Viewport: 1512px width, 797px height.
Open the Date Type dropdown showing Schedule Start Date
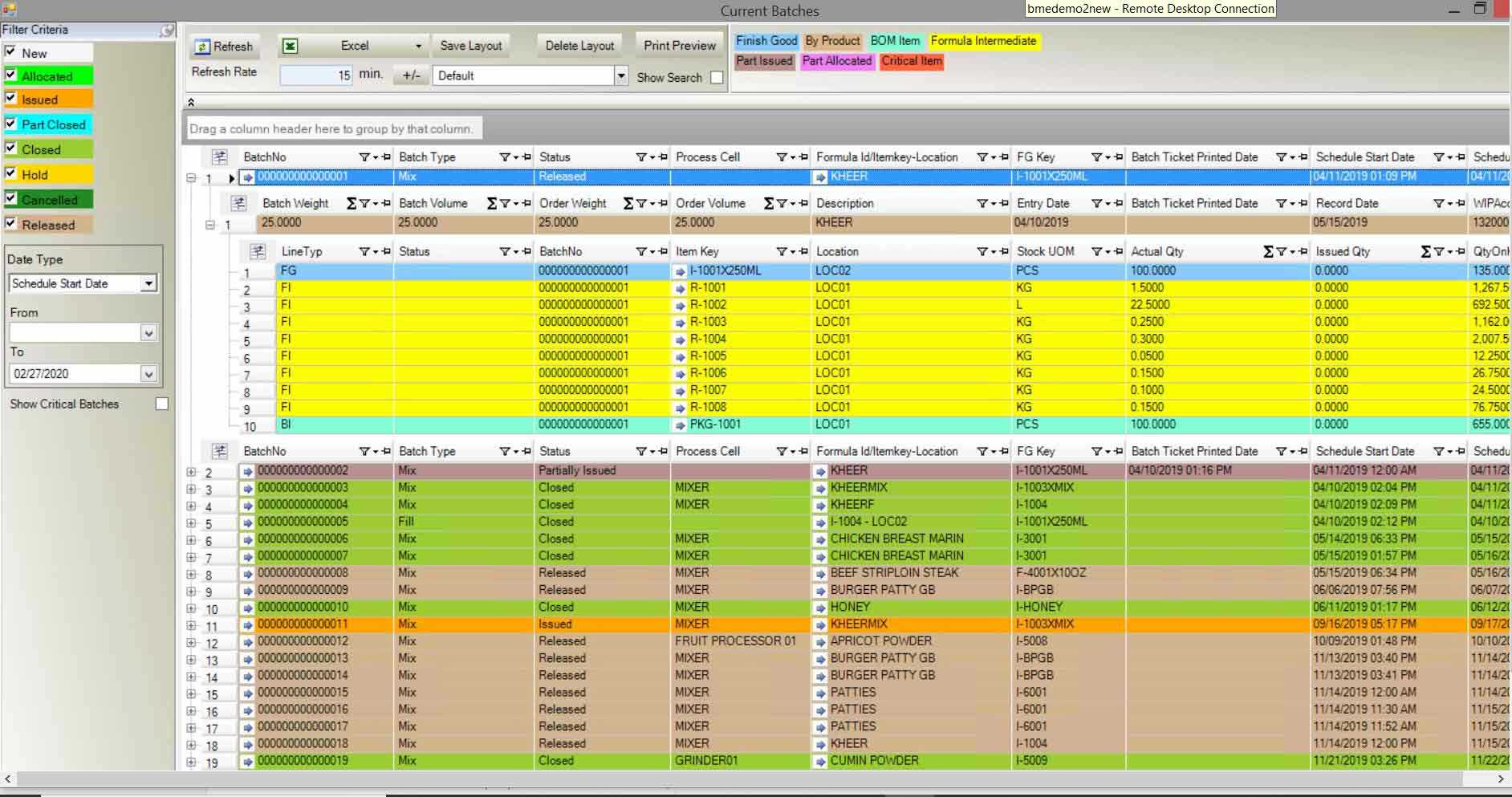(x=149, y=283)
